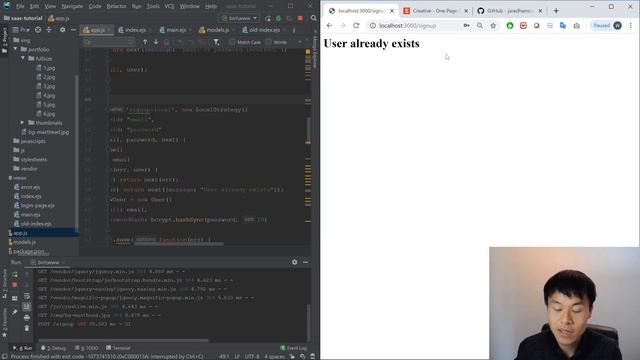Open the File menu
Image resolution: width=640 pixels, height=360 pixels.
click(x=20, y=6)
